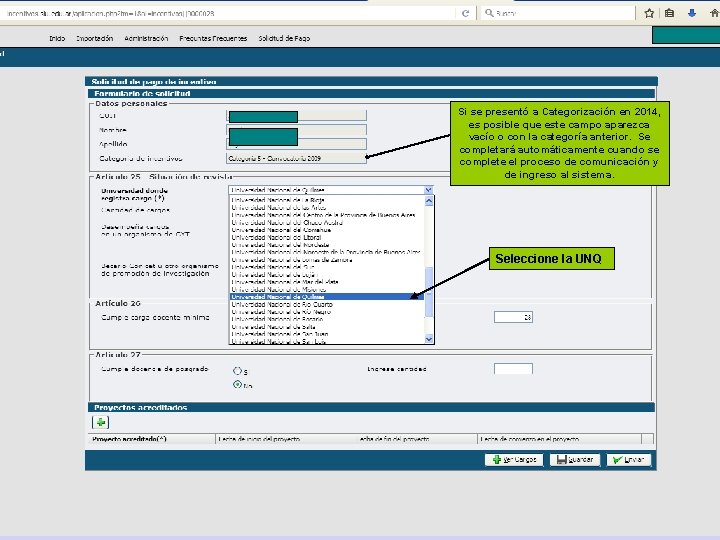Collapse the Universidad donde registra cargo dropdown
The height and width of the screenshot is (540, 720).
point(428,190)
